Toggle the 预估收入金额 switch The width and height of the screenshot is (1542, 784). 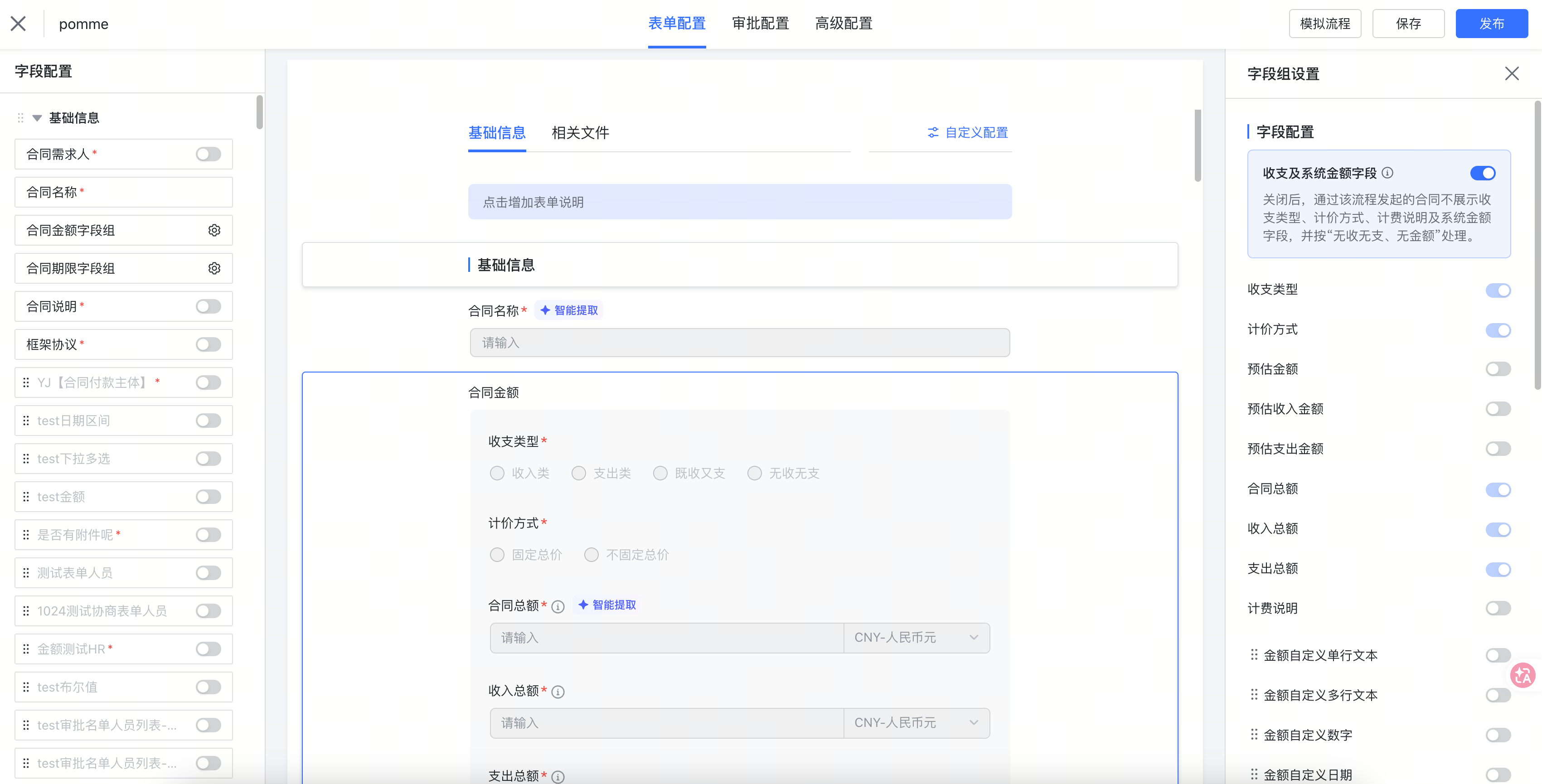pyautogui.click(x=1498, y=409)
